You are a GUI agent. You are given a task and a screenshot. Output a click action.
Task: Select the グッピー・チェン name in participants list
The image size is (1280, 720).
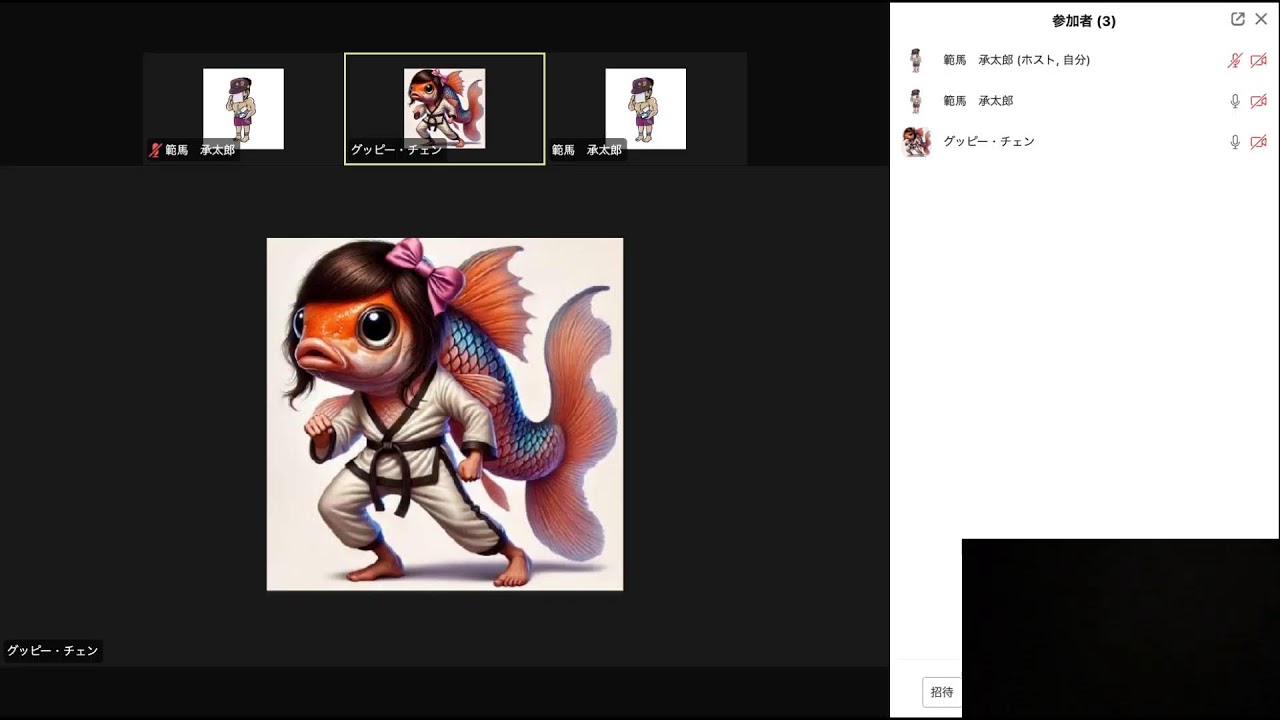988,142
